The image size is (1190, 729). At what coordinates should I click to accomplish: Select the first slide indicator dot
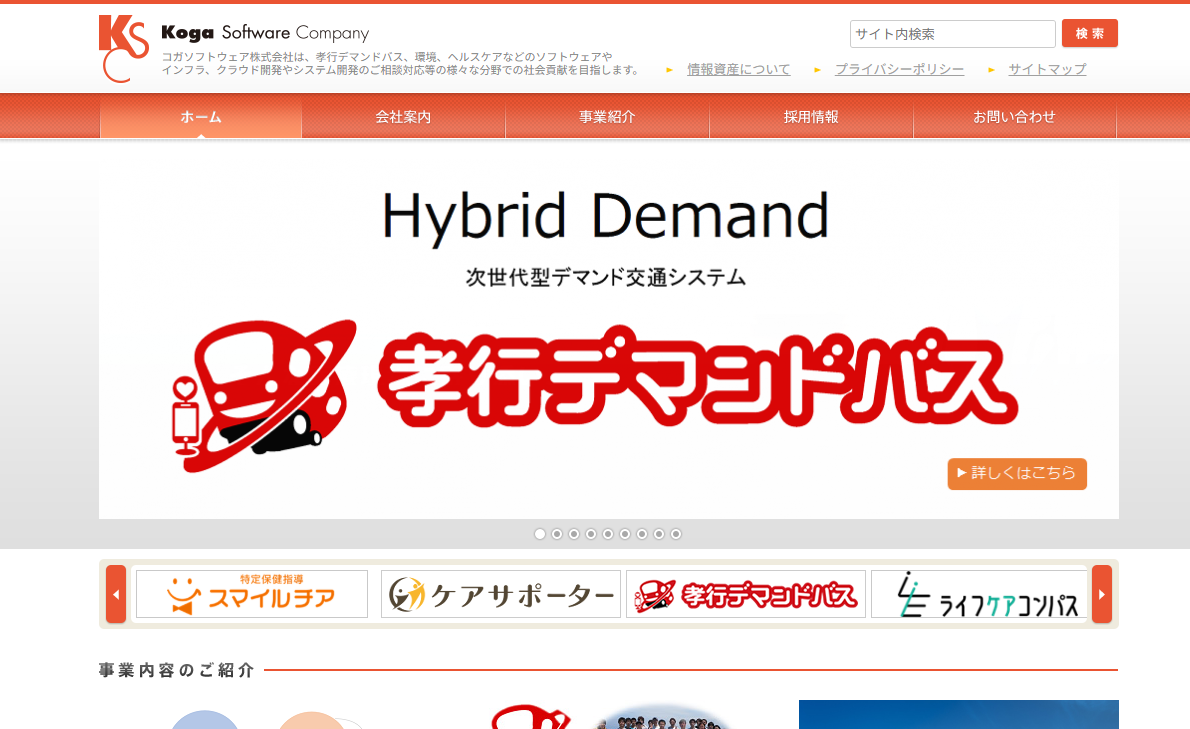coord(540,534)
